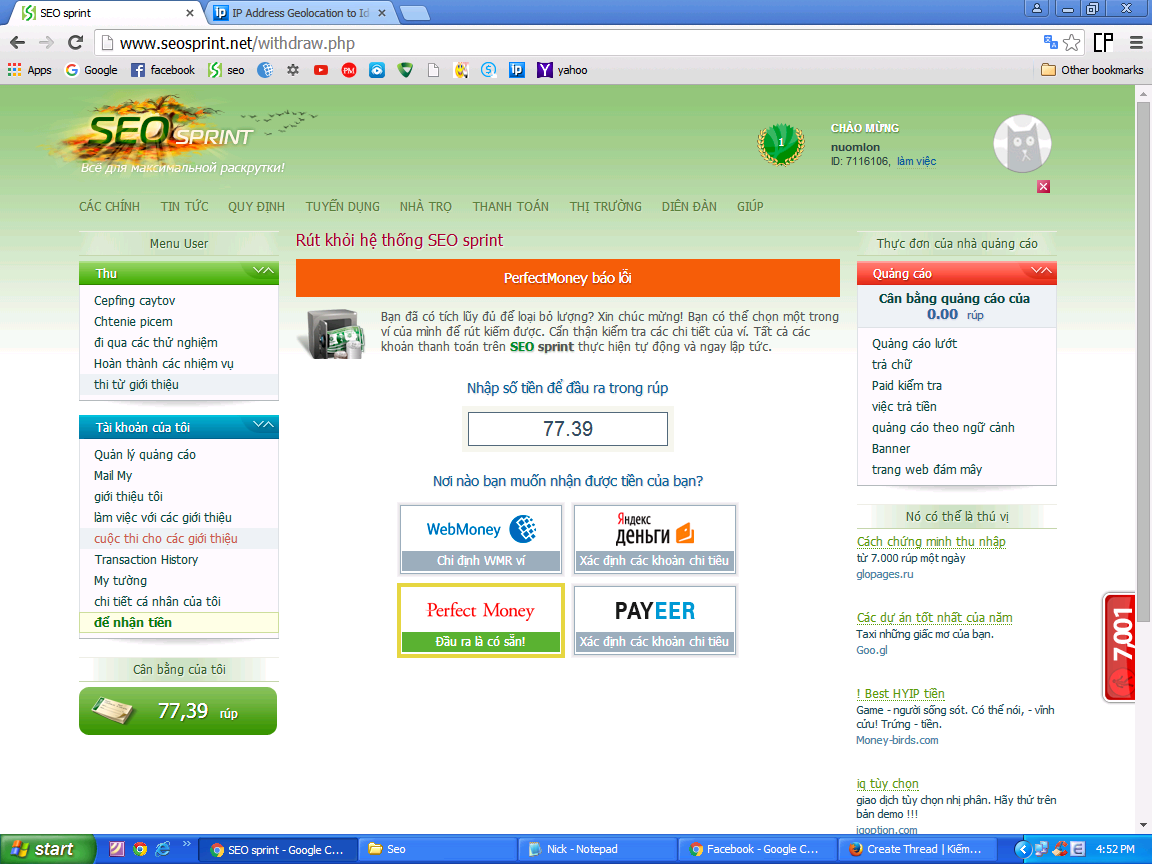Open the seo bookmark

[x=226, y=70]
